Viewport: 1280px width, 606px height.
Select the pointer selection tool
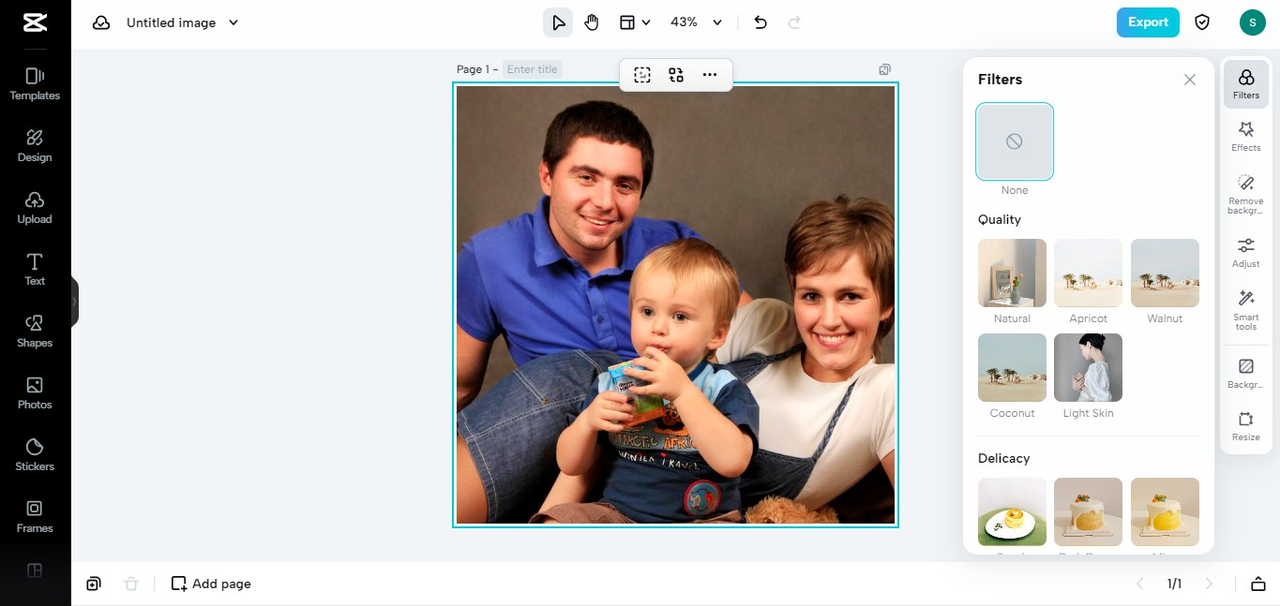pyautogui.click(x=558, y=22)
